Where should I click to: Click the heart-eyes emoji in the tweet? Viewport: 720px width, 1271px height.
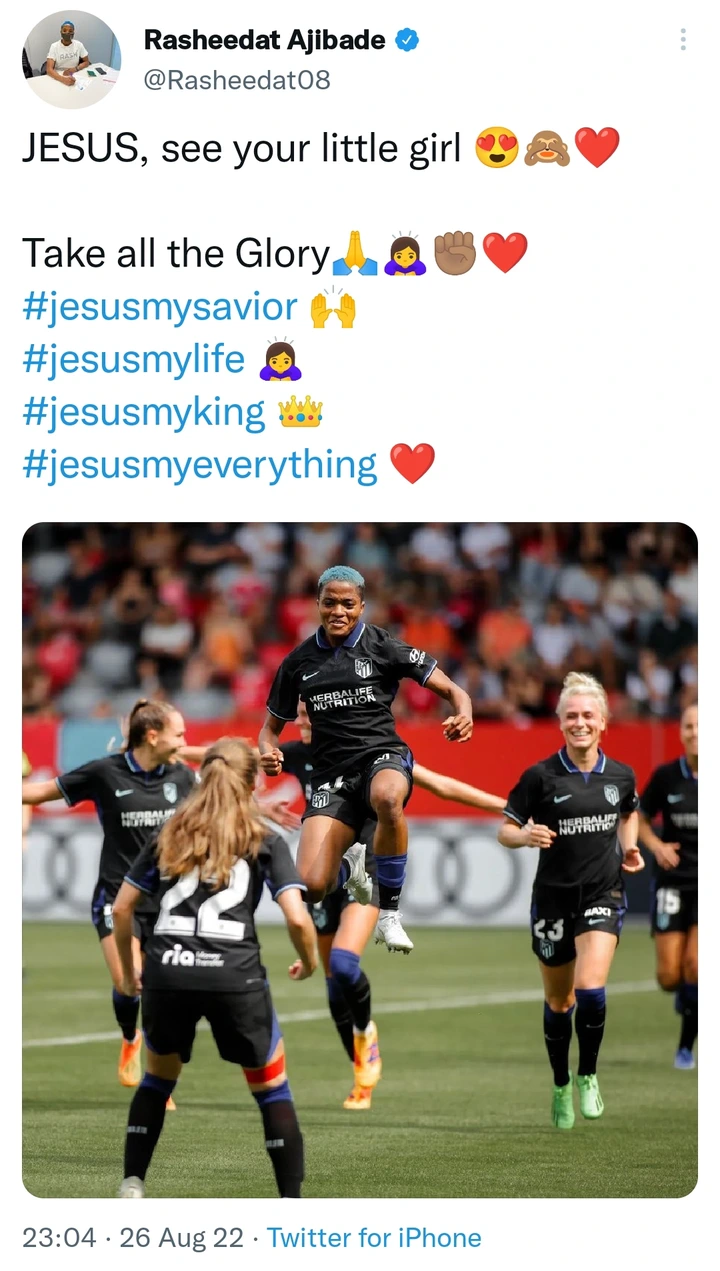tap(497, 148)
